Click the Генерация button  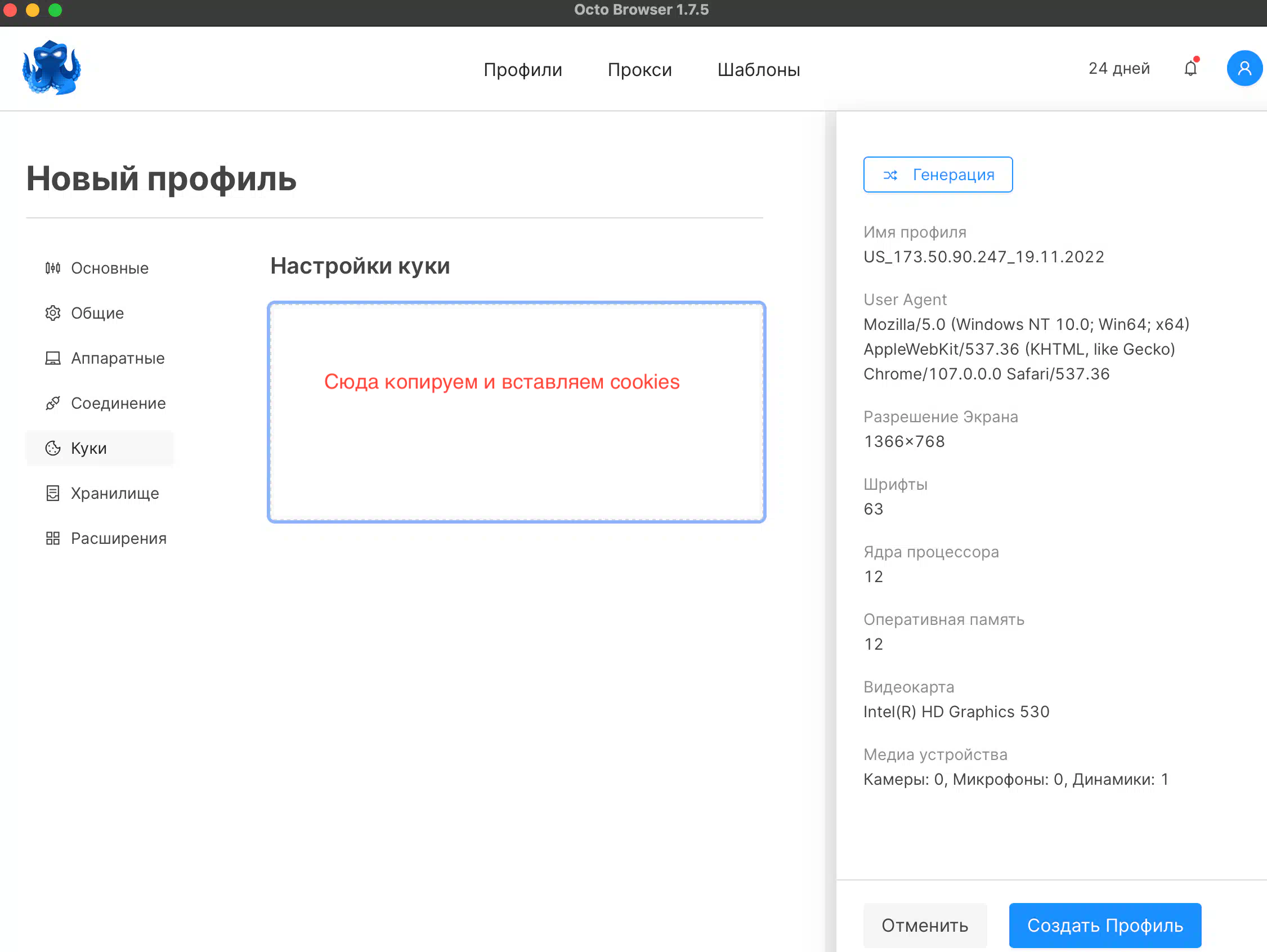pyautogui.click(x=938, y=175)
